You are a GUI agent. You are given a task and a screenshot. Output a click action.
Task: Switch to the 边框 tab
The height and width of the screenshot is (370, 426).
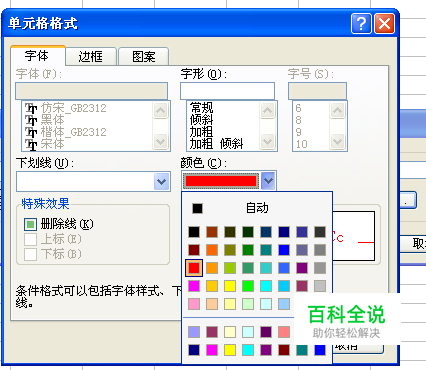[91, 57]
